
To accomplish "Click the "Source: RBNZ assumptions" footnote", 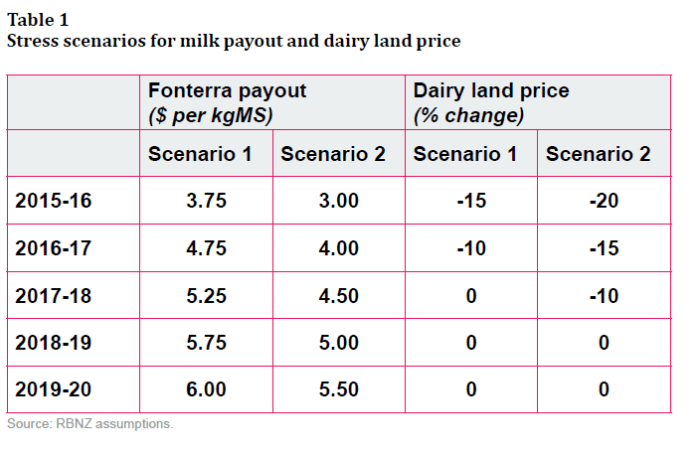I will [x=90, y=424].
